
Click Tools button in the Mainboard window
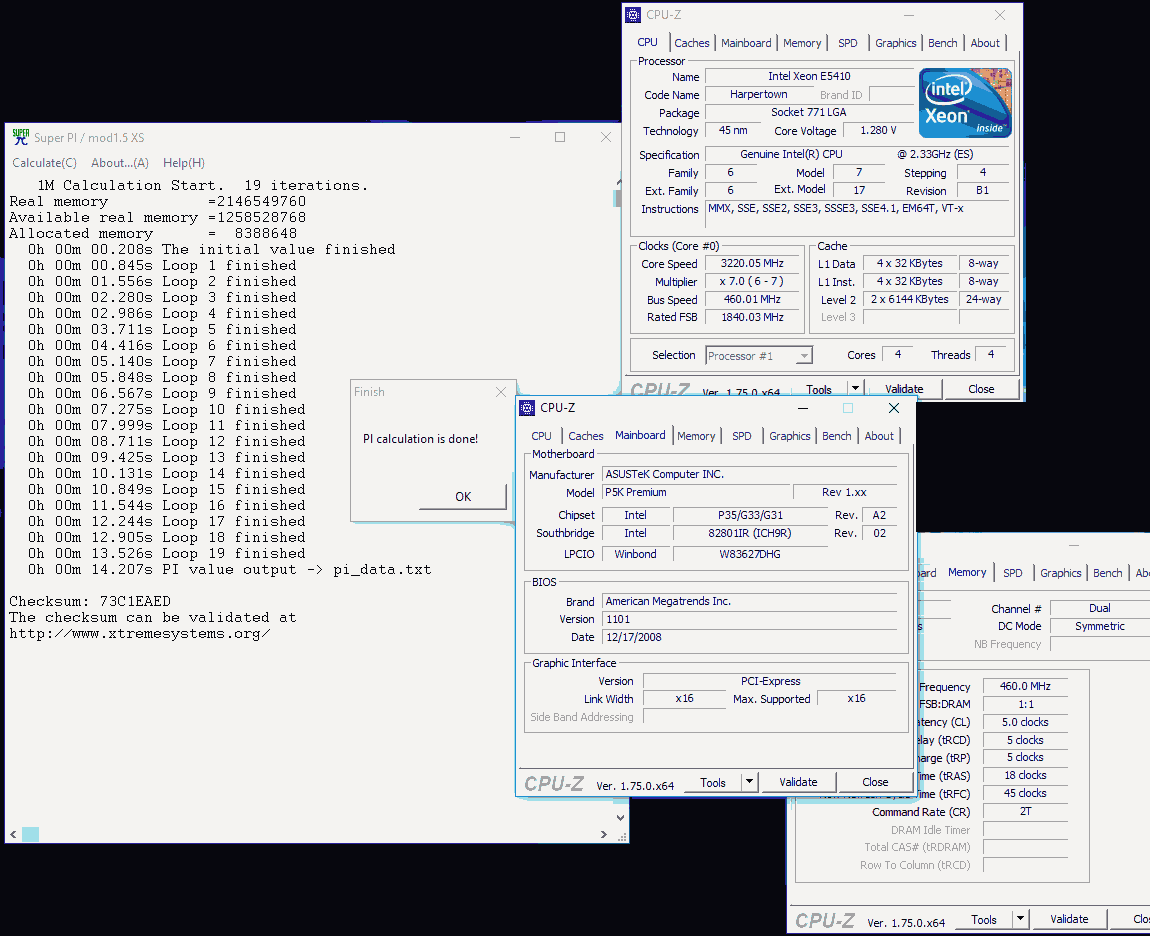pyautogui.click(x=713, y=783)
